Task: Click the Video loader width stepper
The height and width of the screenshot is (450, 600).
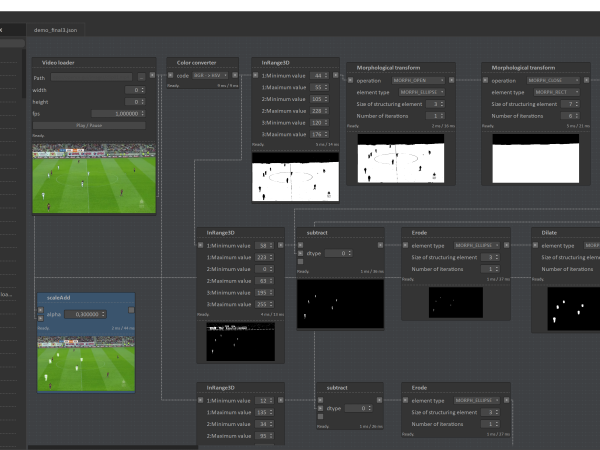Action: tap(142, 89)
